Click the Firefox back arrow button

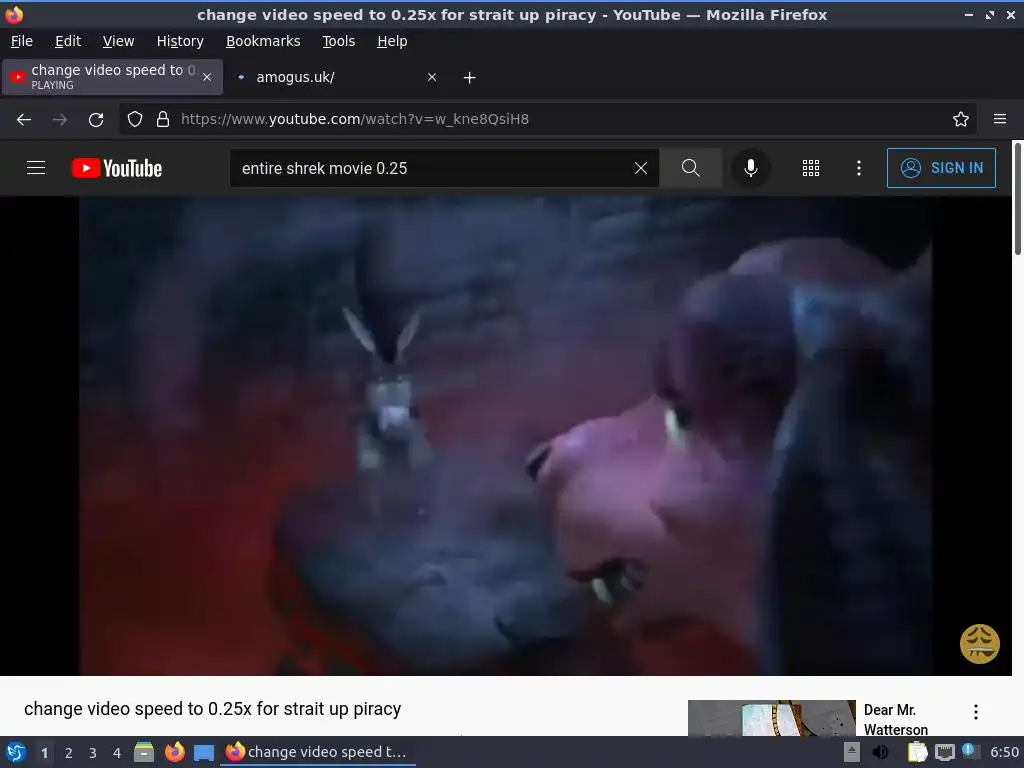(24, 120)
